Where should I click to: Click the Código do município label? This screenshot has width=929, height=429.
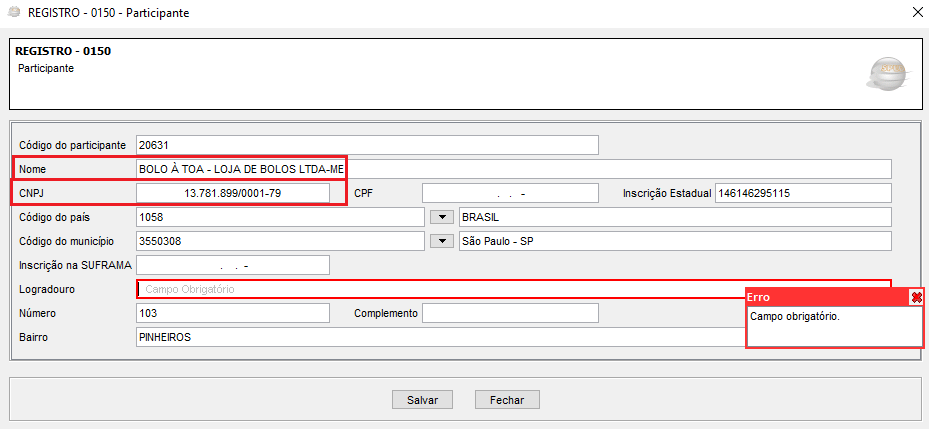(x=66, y=241)
